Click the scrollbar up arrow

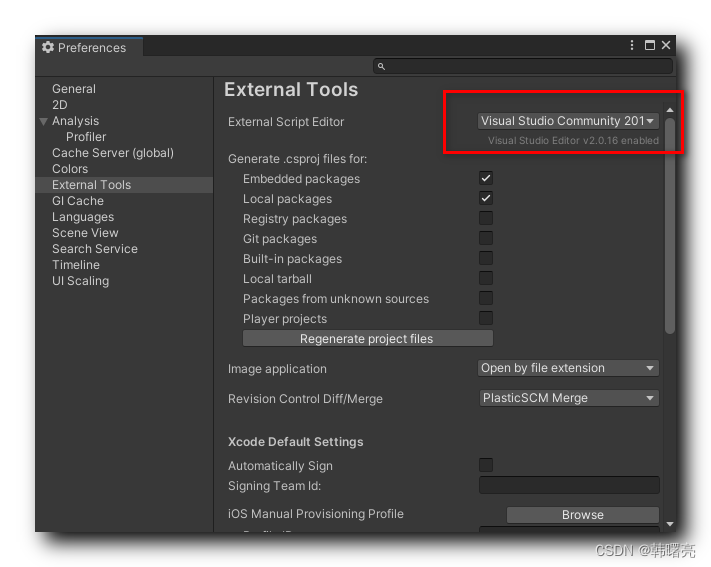(670, 110)
